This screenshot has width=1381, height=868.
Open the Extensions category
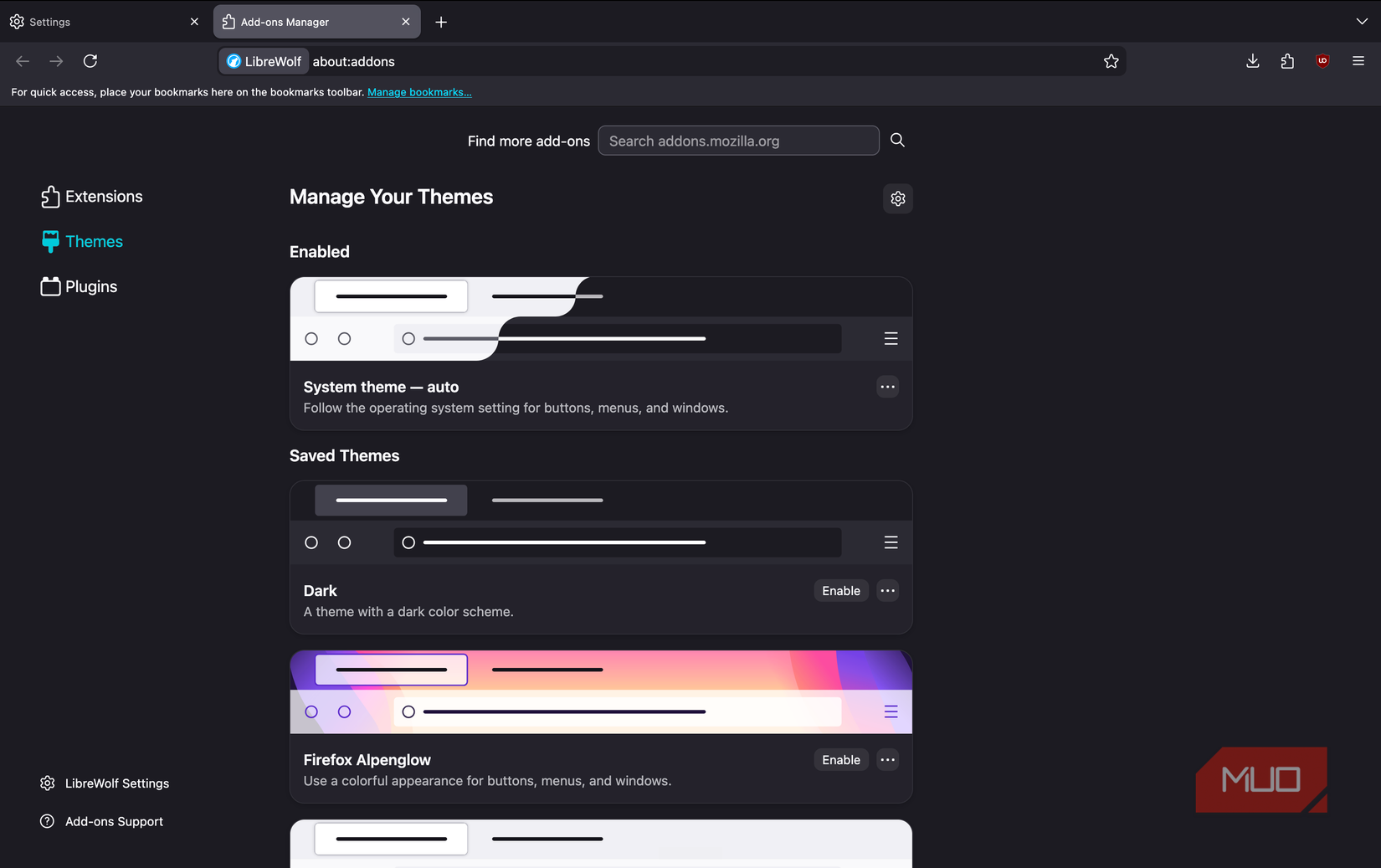tap(92, 197)
